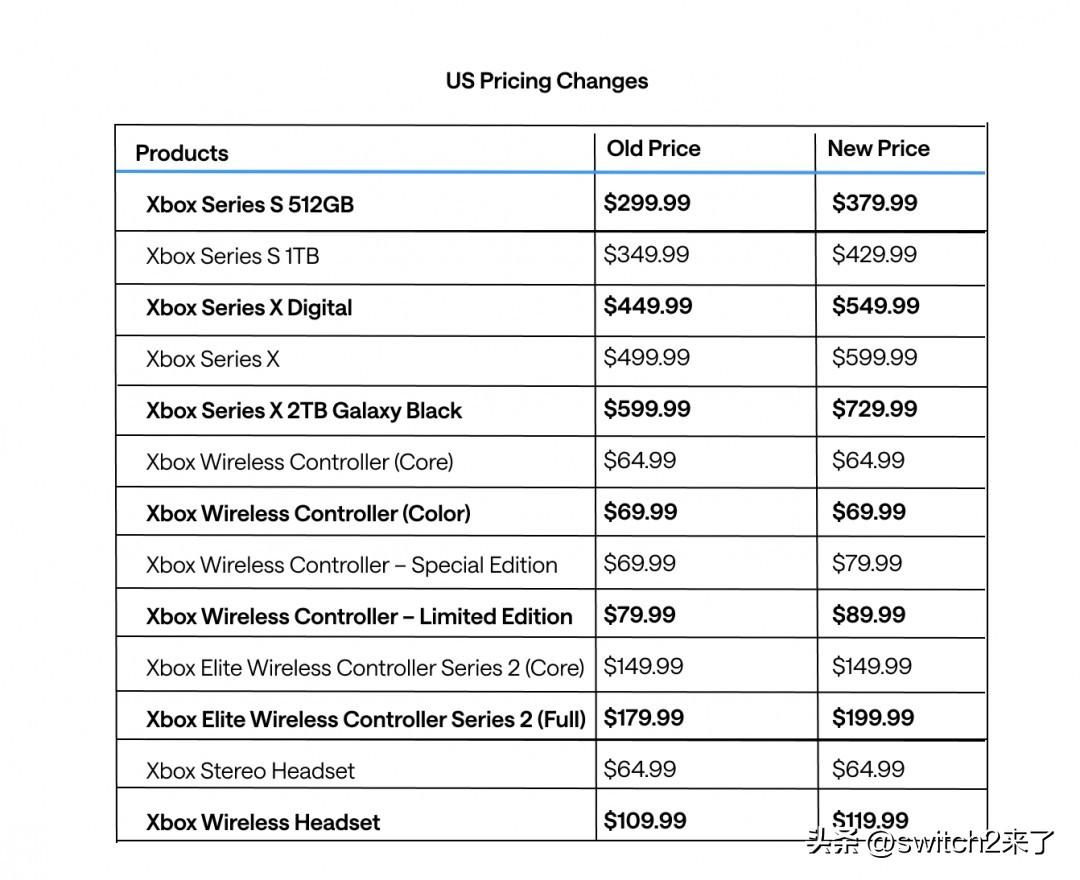Select Xbox Elite Wireless Controller Series 2 (Core)
This screenshot has width=1080, height=880.
(x=365, y=668)
